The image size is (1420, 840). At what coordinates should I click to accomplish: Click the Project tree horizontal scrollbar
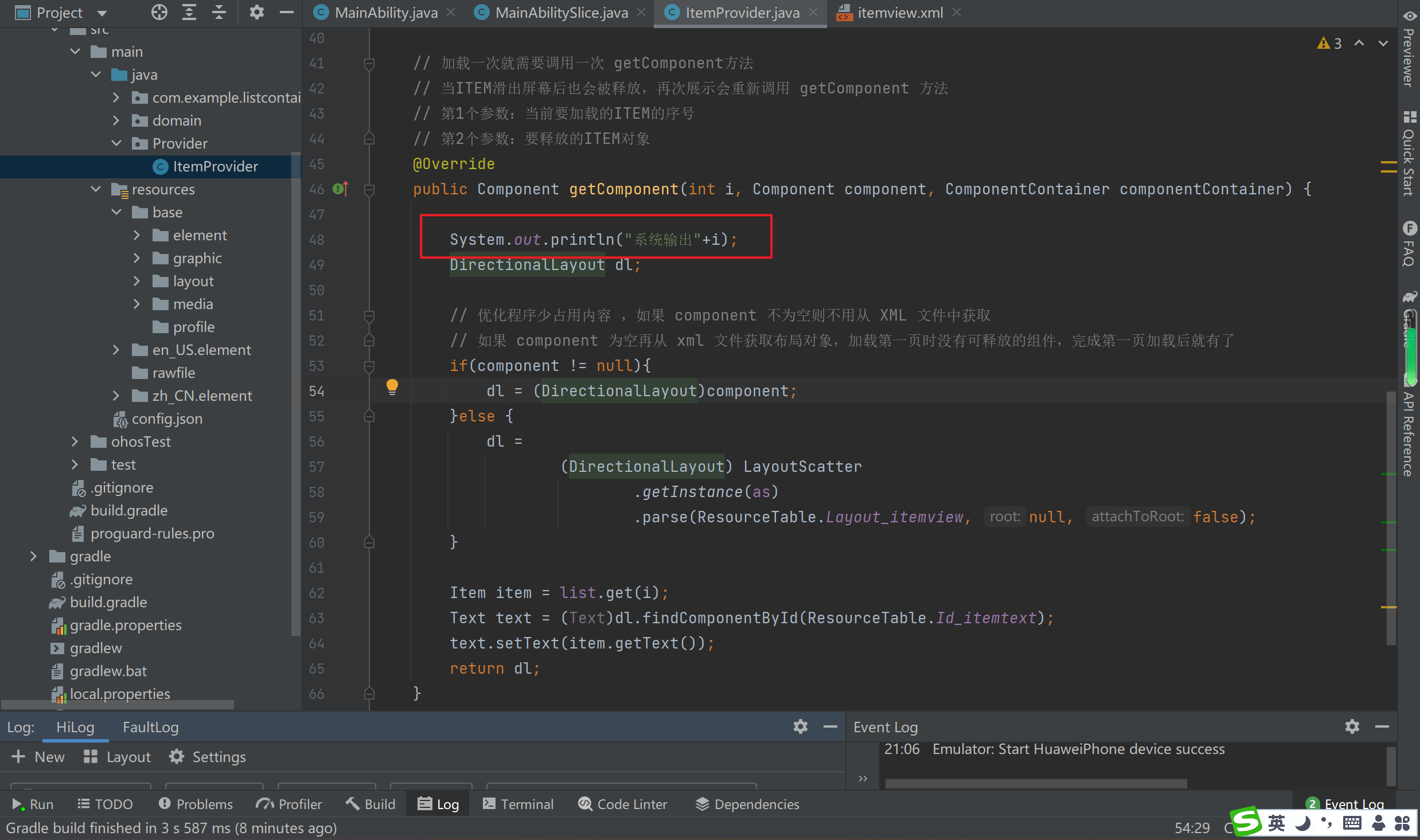click(118, 704)
